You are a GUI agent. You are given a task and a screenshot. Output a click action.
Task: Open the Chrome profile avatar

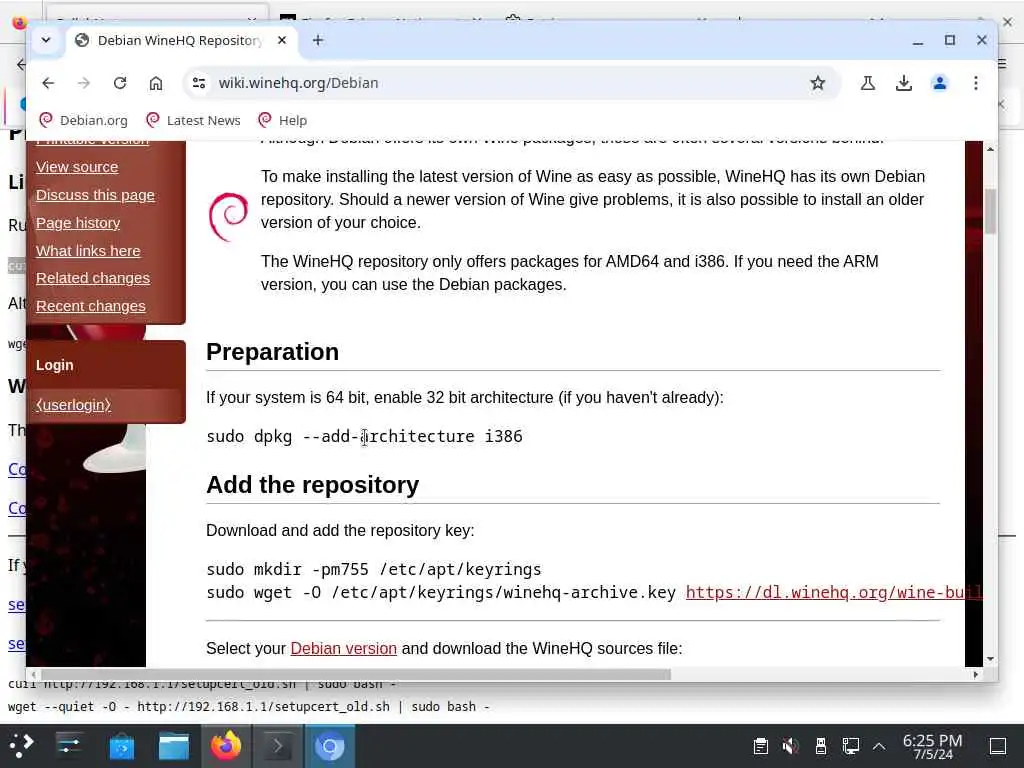pyautogui.click(x=940, y=83)
